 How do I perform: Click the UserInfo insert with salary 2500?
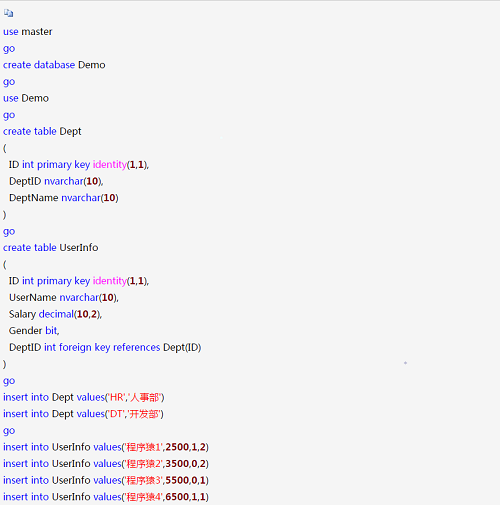point(106,447)
